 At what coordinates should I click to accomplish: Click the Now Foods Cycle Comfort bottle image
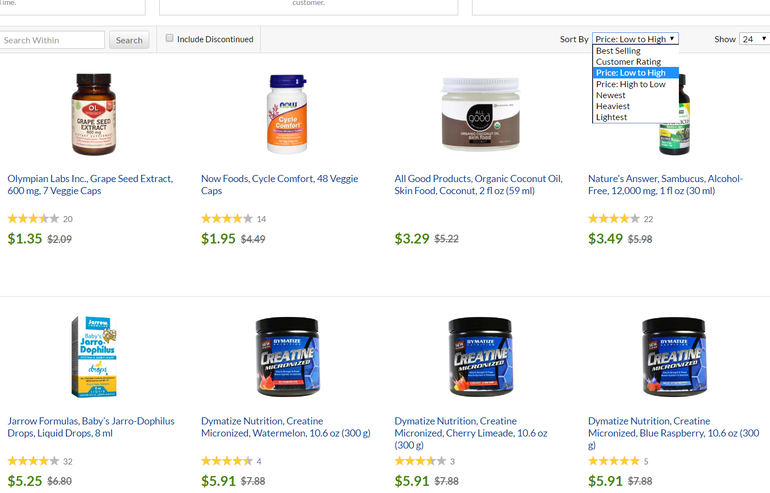click(287, 114)
